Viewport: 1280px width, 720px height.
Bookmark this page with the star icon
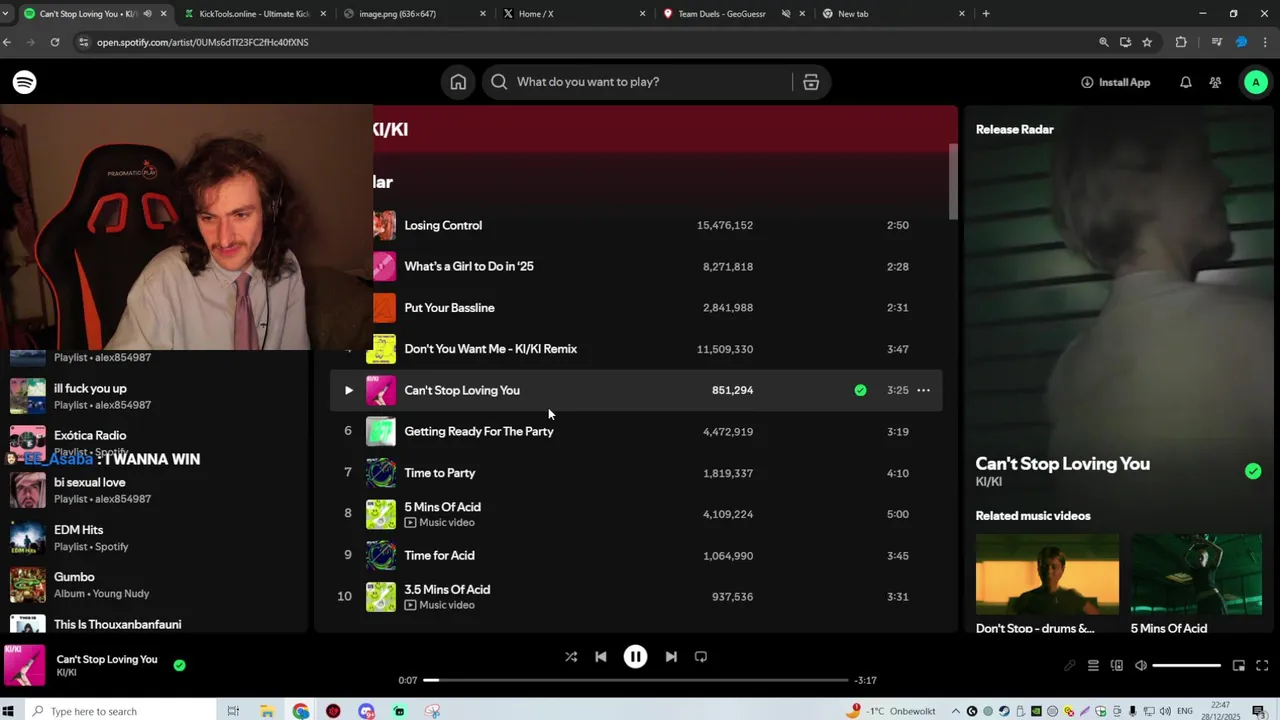coord(1147,42)
